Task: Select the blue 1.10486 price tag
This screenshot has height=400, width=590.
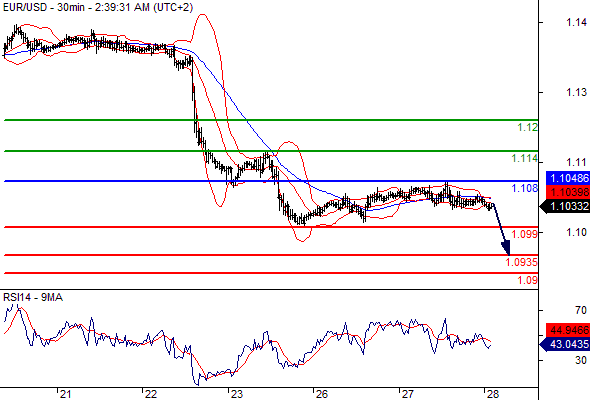Action: point(567,178)
